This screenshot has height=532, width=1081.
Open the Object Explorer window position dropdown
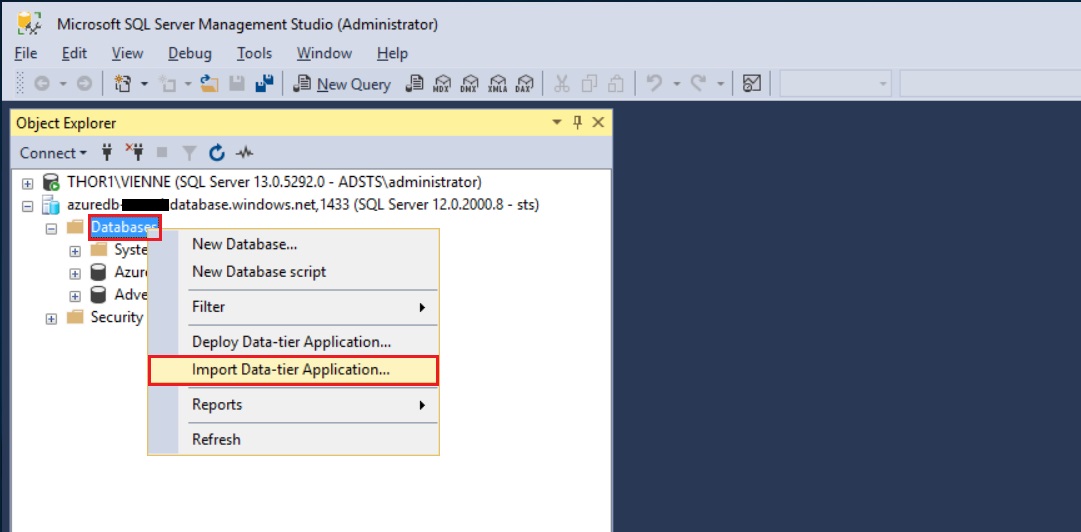[557, 123]
